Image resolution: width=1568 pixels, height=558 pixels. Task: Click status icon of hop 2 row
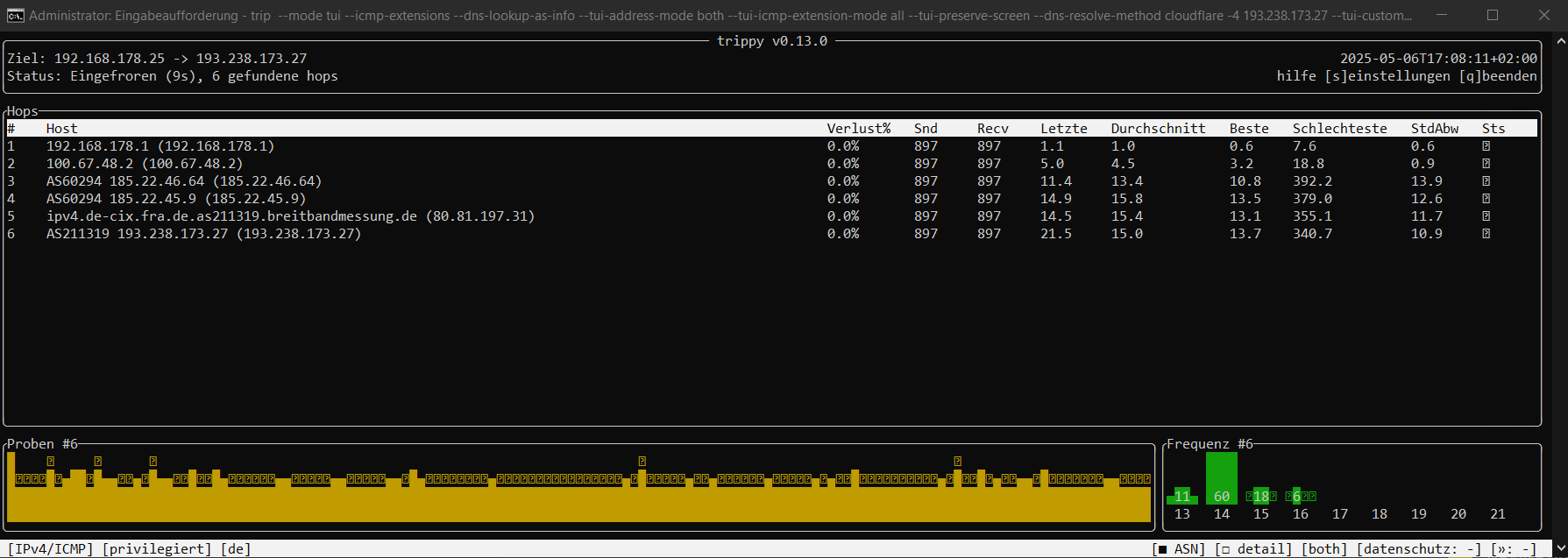pos(1486,164)
